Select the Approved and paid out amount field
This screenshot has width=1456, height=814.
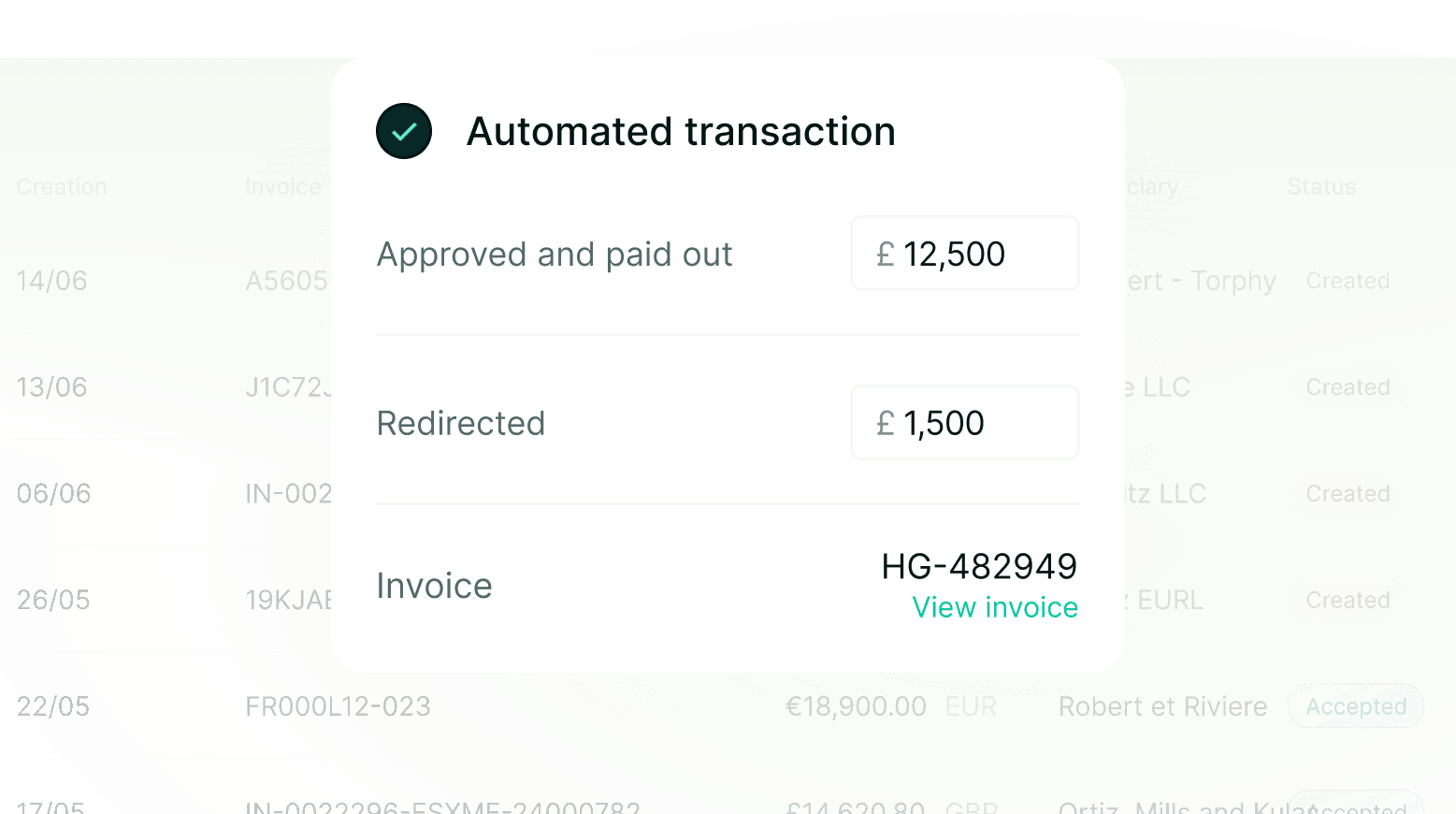click(x=964, y=254)
